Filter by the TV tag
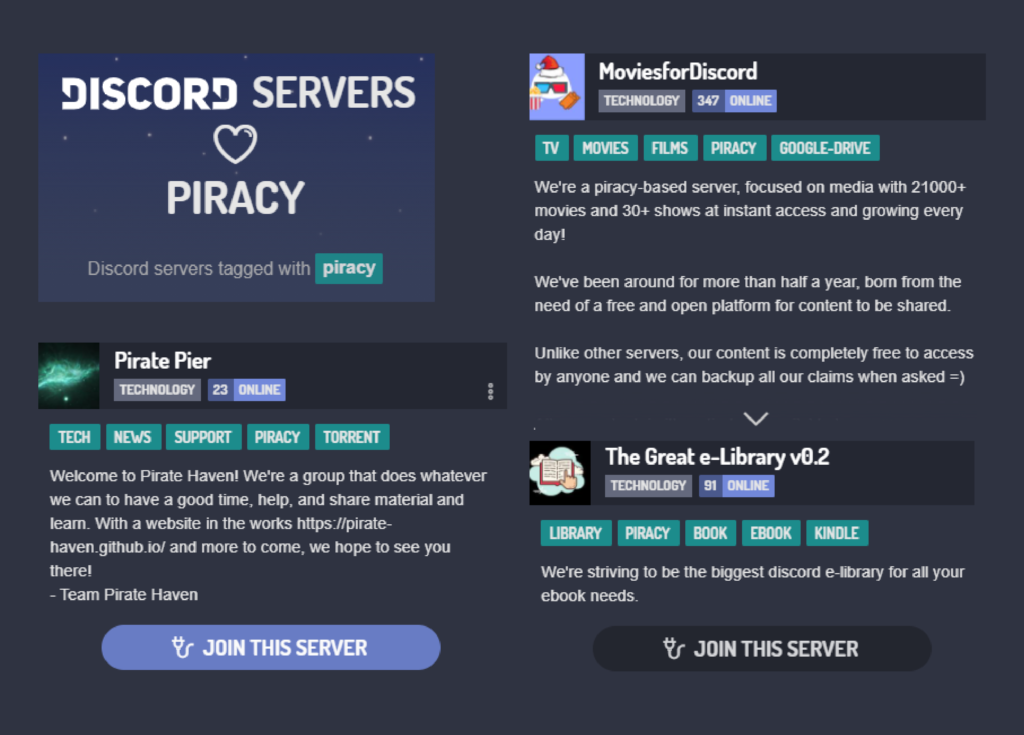The image size is (1024, 735). tap(552, 148)
